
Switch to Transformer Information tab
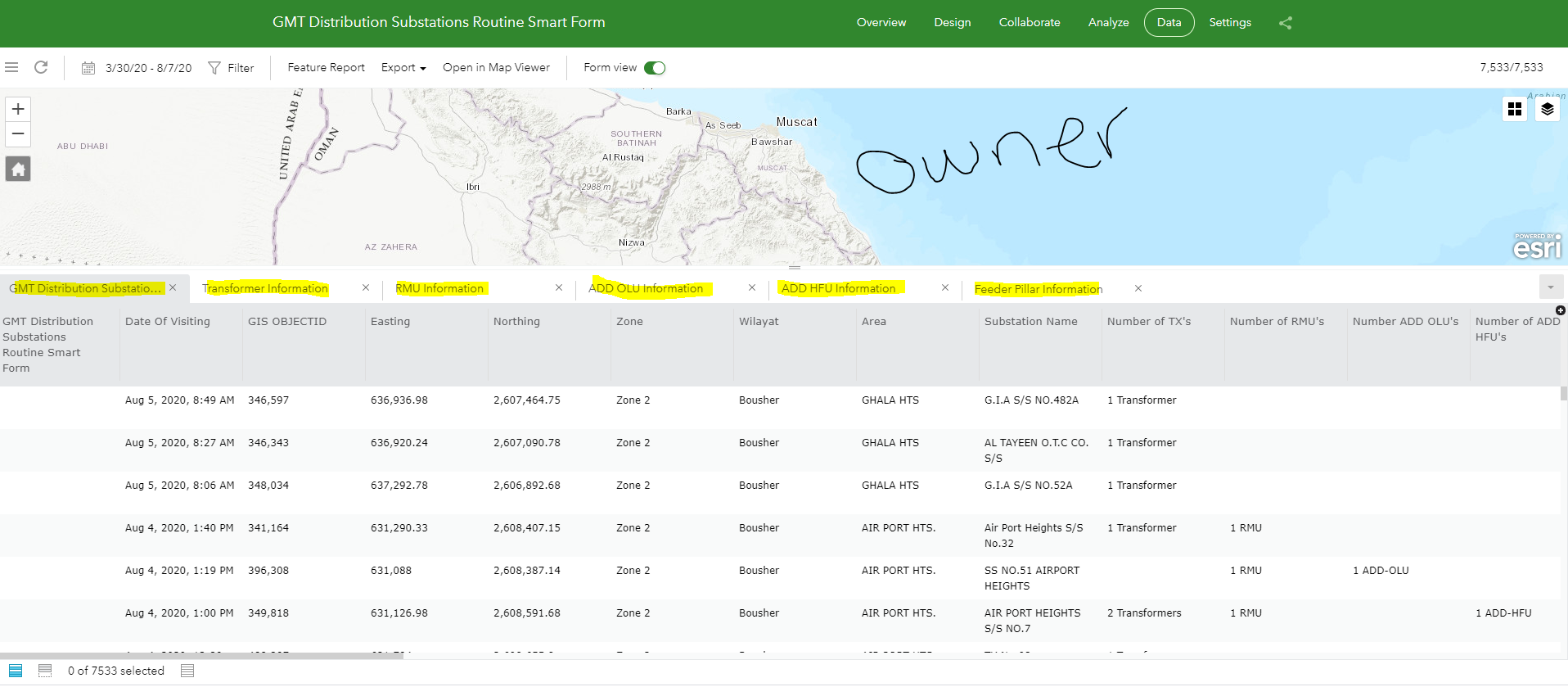click(x=265, y=288)
